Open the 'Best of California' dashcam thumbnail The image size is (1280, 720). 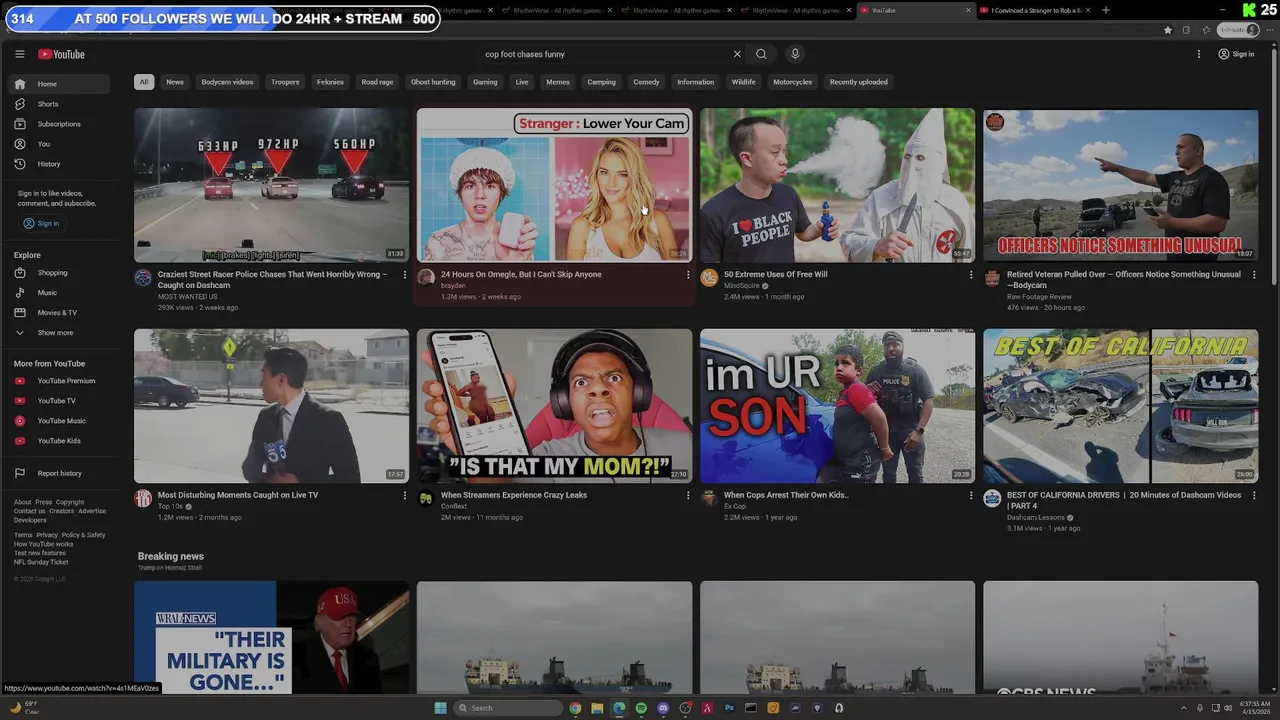click(x=1120, y=406)
